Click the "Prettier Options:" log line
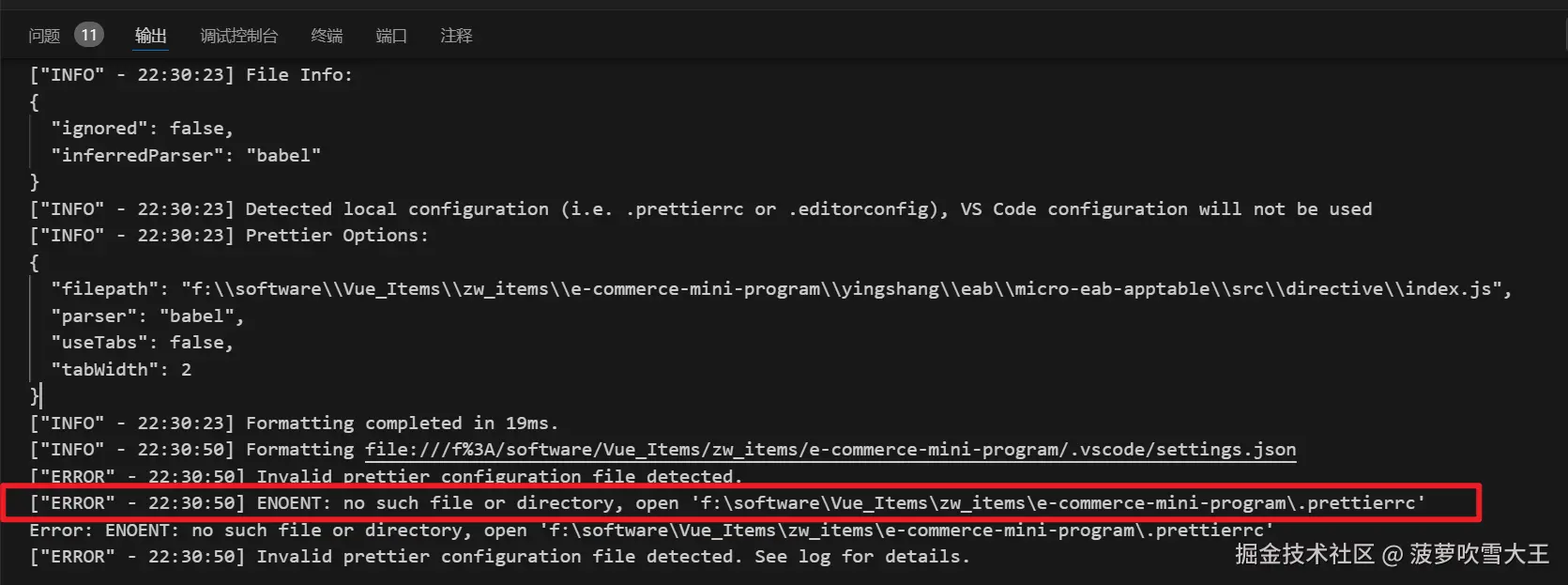 (x=229, y=236)
